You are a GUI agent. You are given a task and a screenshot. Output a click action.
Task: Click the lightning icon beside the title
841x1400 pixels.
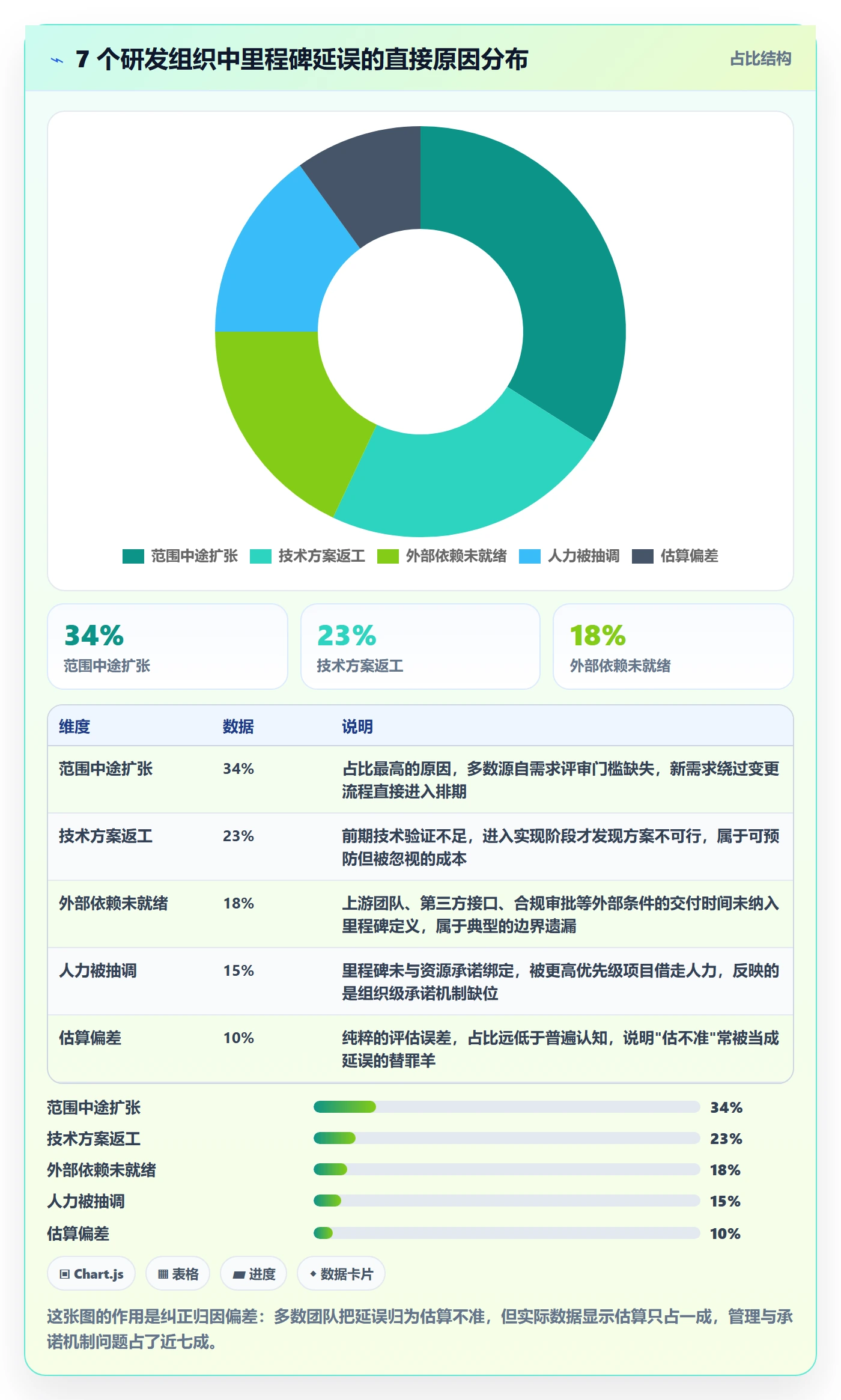[x=57, y=60]
